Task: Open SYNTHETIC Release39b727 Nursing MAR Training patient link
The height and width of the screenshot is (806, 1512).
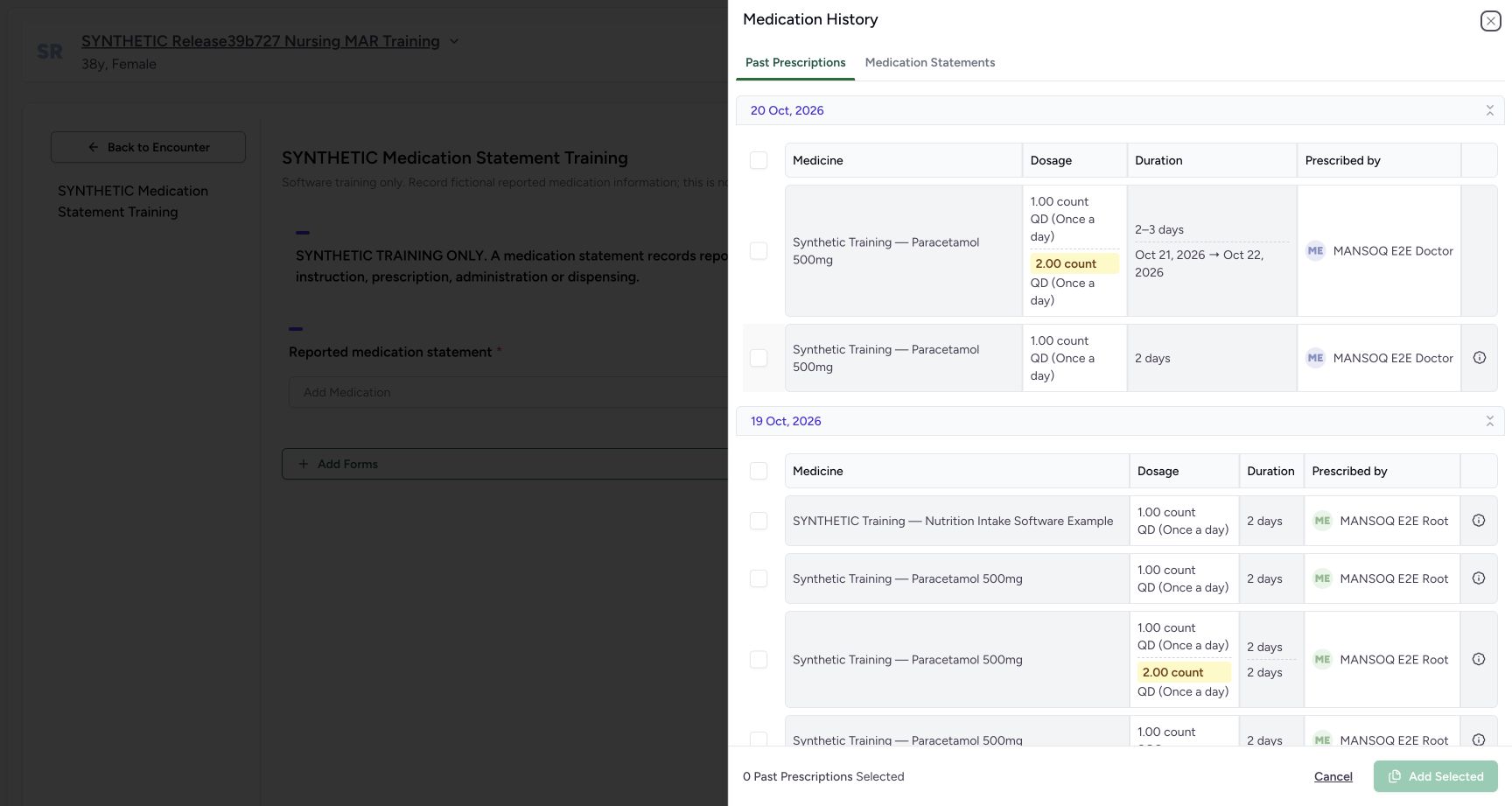Action: tap(261, 41)
